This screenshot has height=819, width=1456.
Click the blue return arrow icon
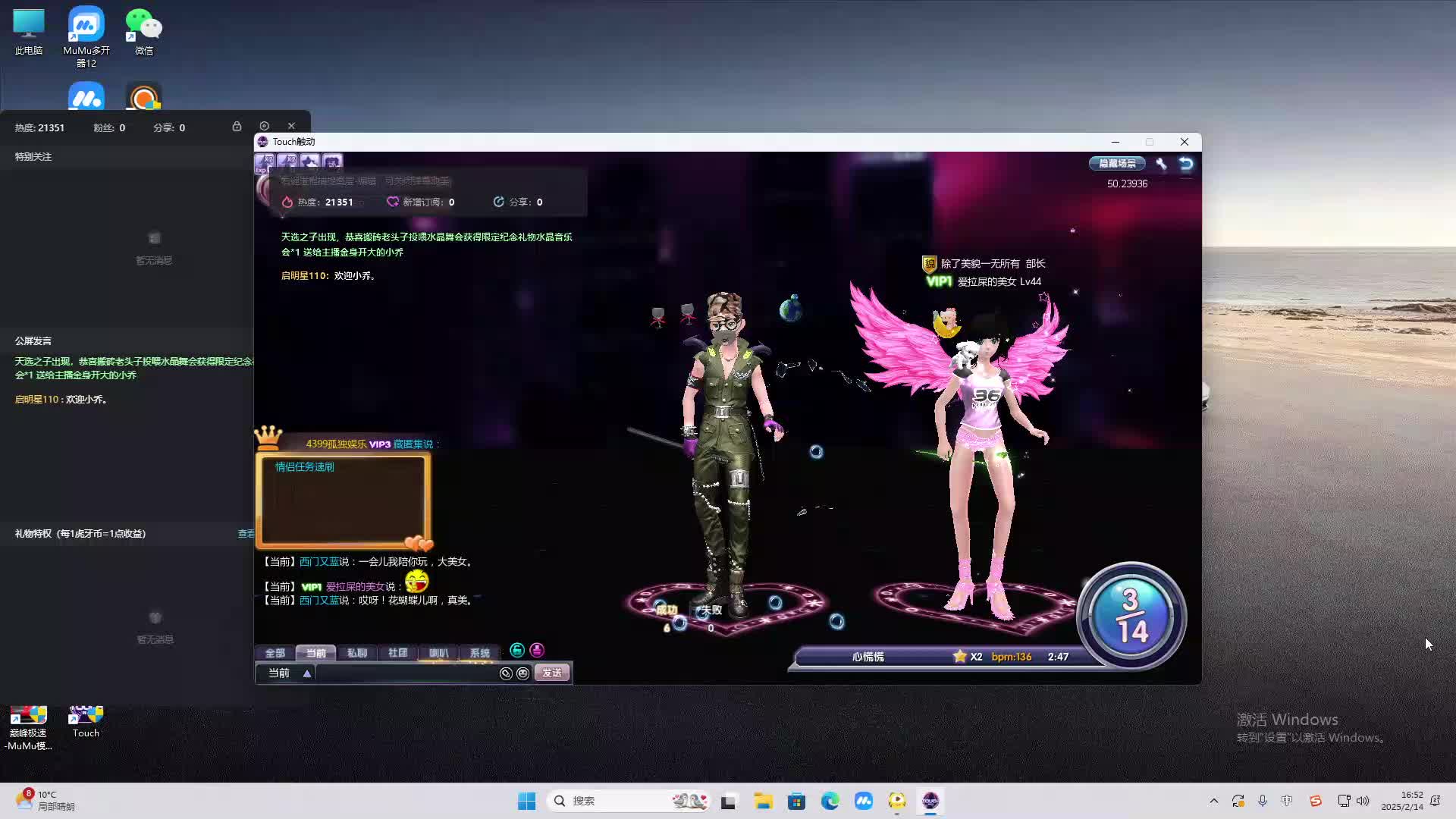tap(1186, 164)
